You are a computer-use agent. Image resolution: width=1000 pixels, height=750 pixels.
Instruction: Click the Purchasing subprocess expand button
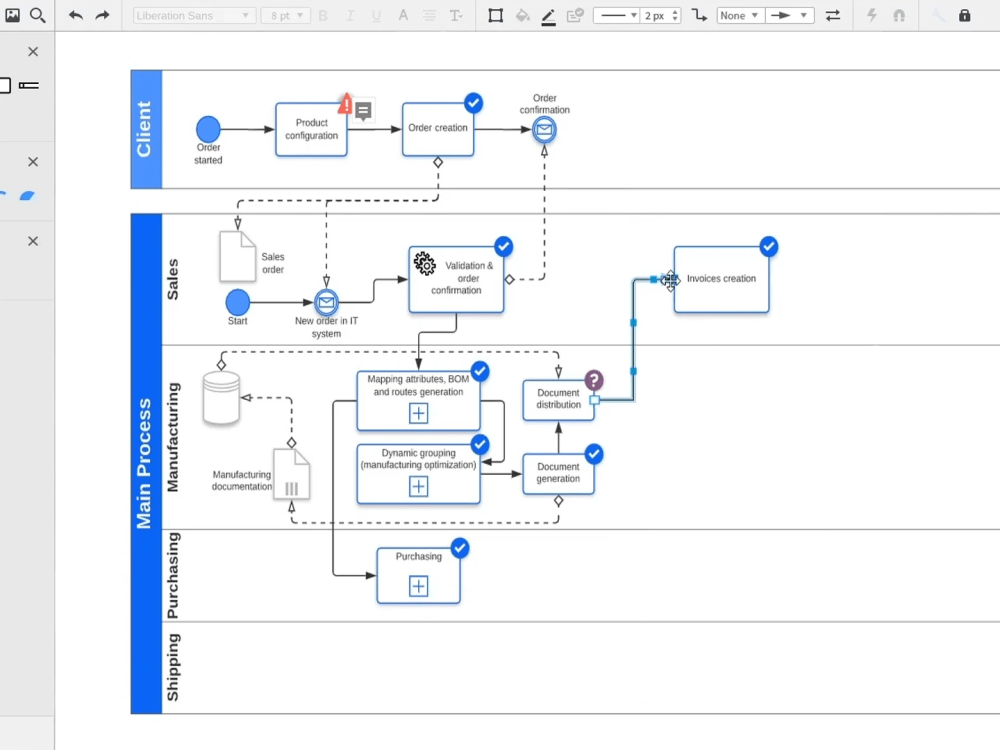click(x=418, y=585)
